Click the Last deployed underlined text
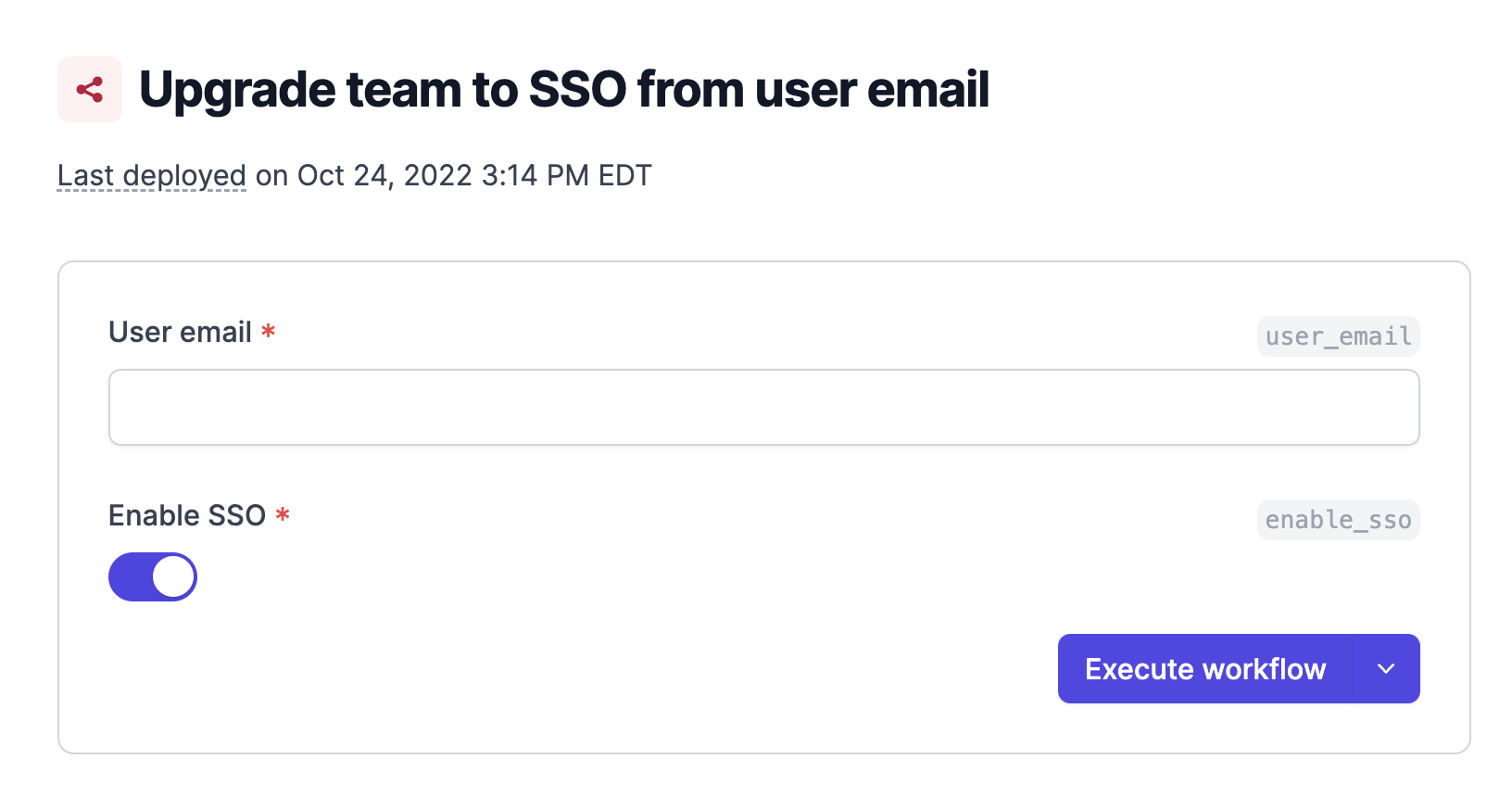 (x=152, y=175)
